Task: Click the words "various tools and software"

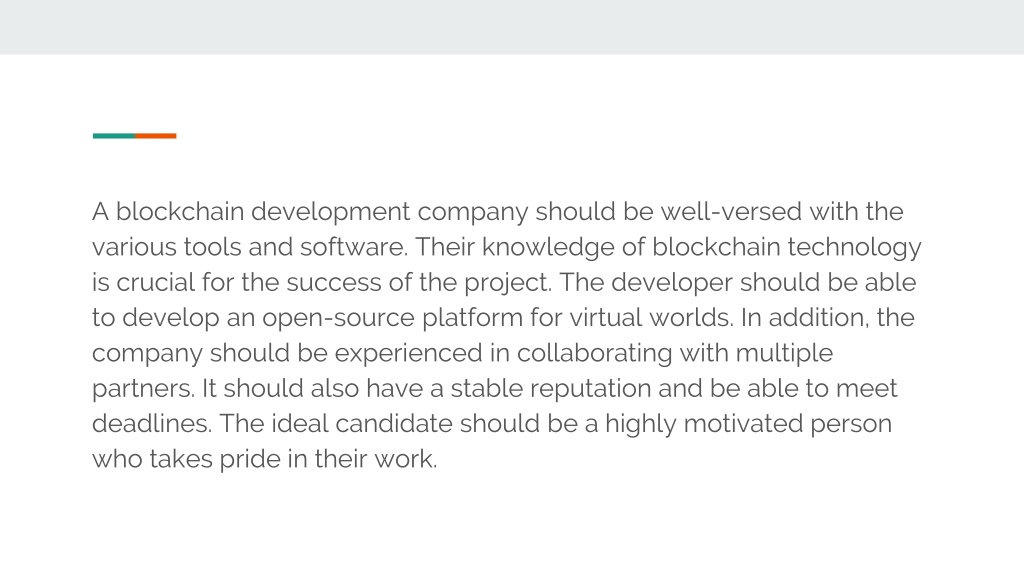Action: [249, 247]
